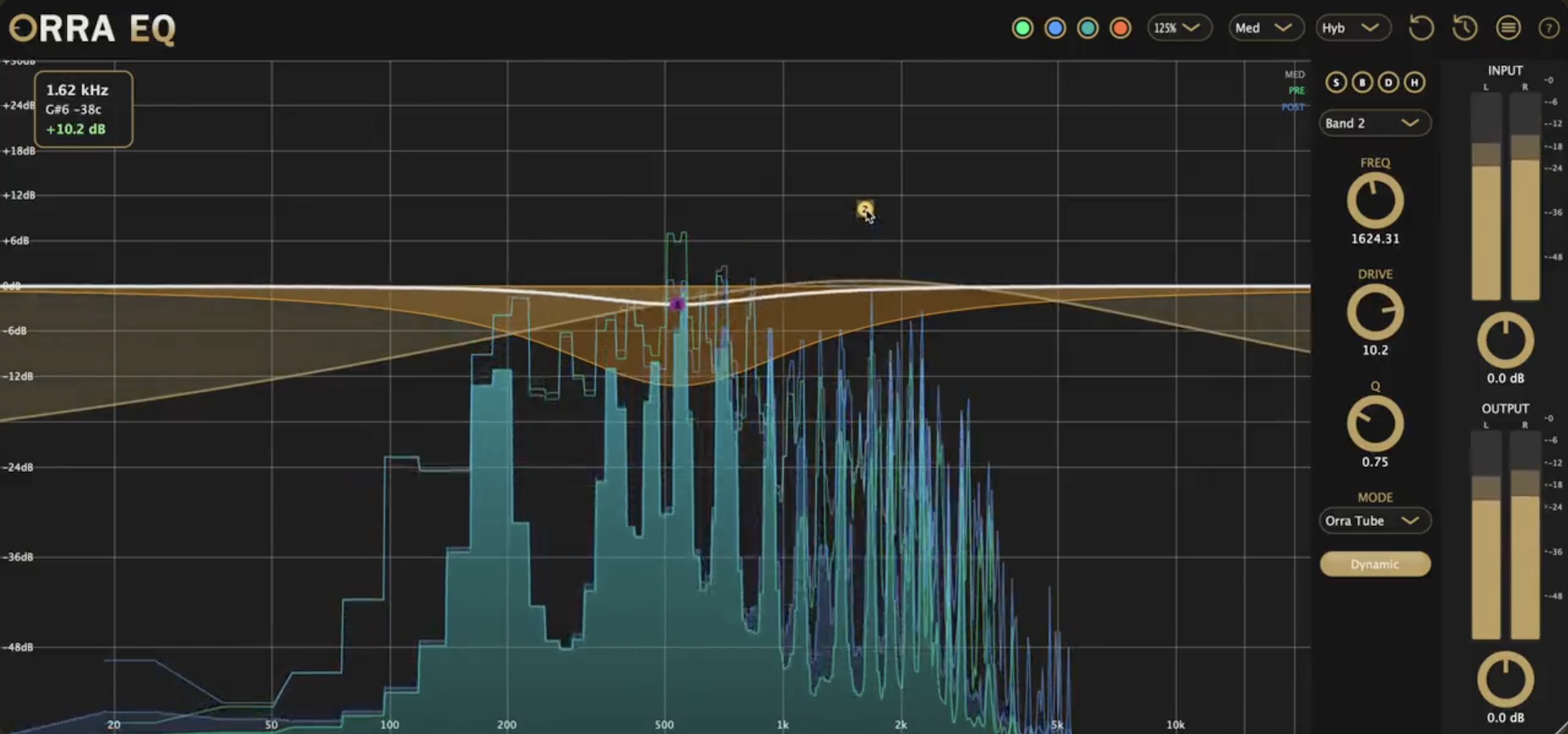Click the G#6 -38c note readout
The width and height of the screenshot is (1568, 734).
73,109
